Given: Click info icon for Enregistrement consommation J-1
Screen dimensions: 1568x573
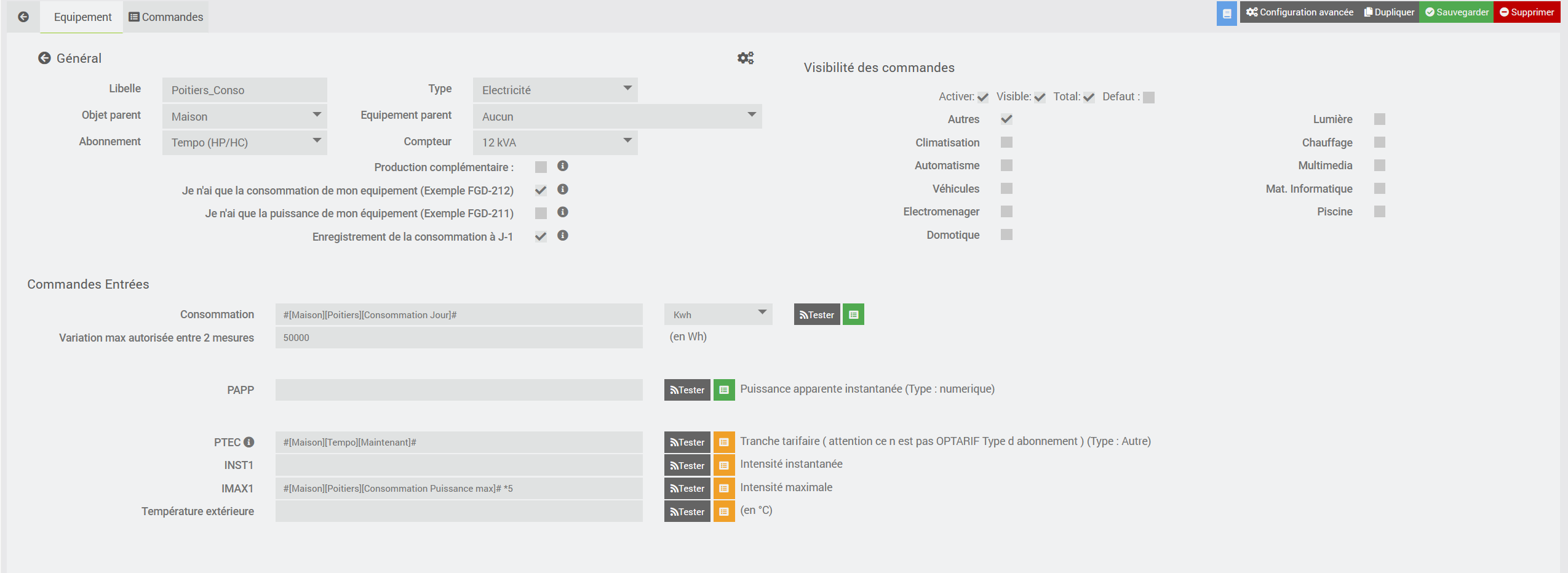Looking at the screenshot, I should click(x=562, y=236).
